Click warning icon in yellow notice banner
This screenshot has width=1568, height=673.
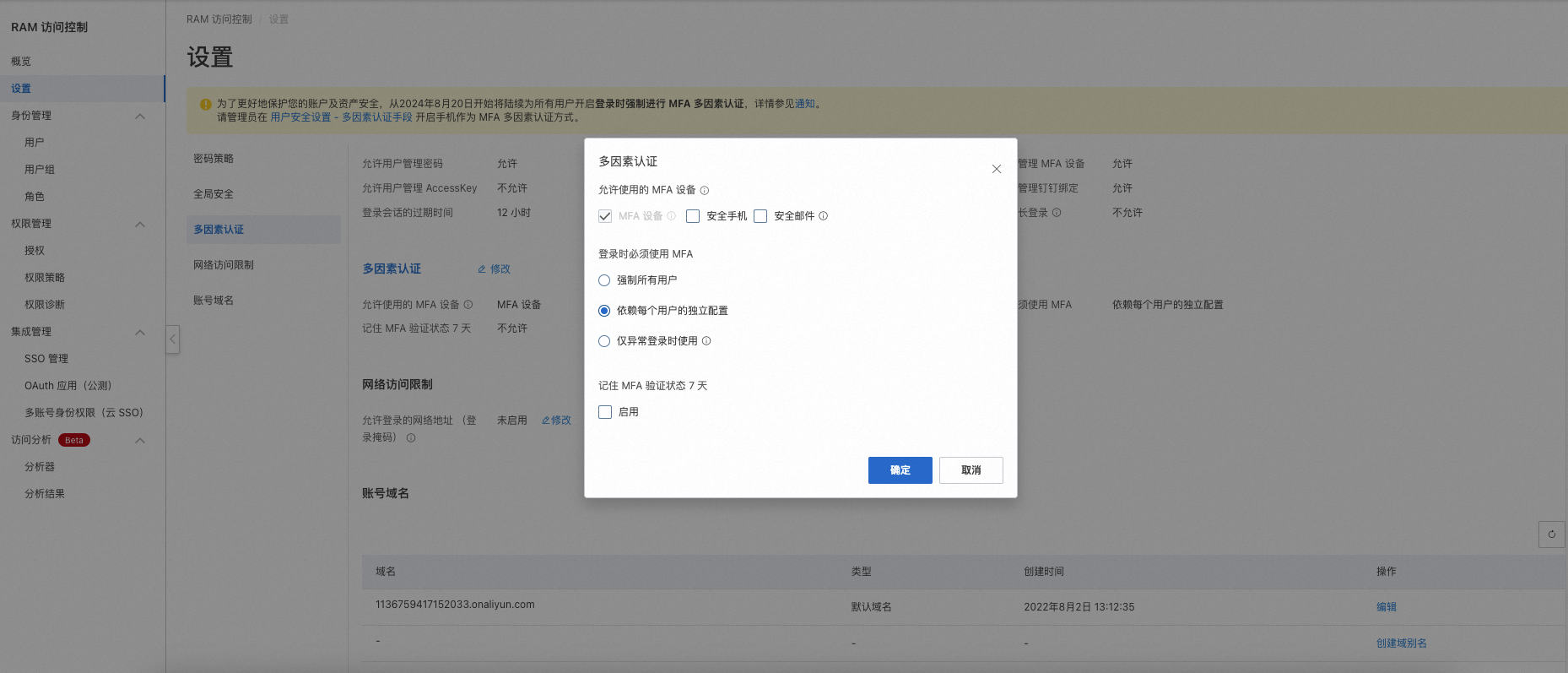(x=205, y=105)
